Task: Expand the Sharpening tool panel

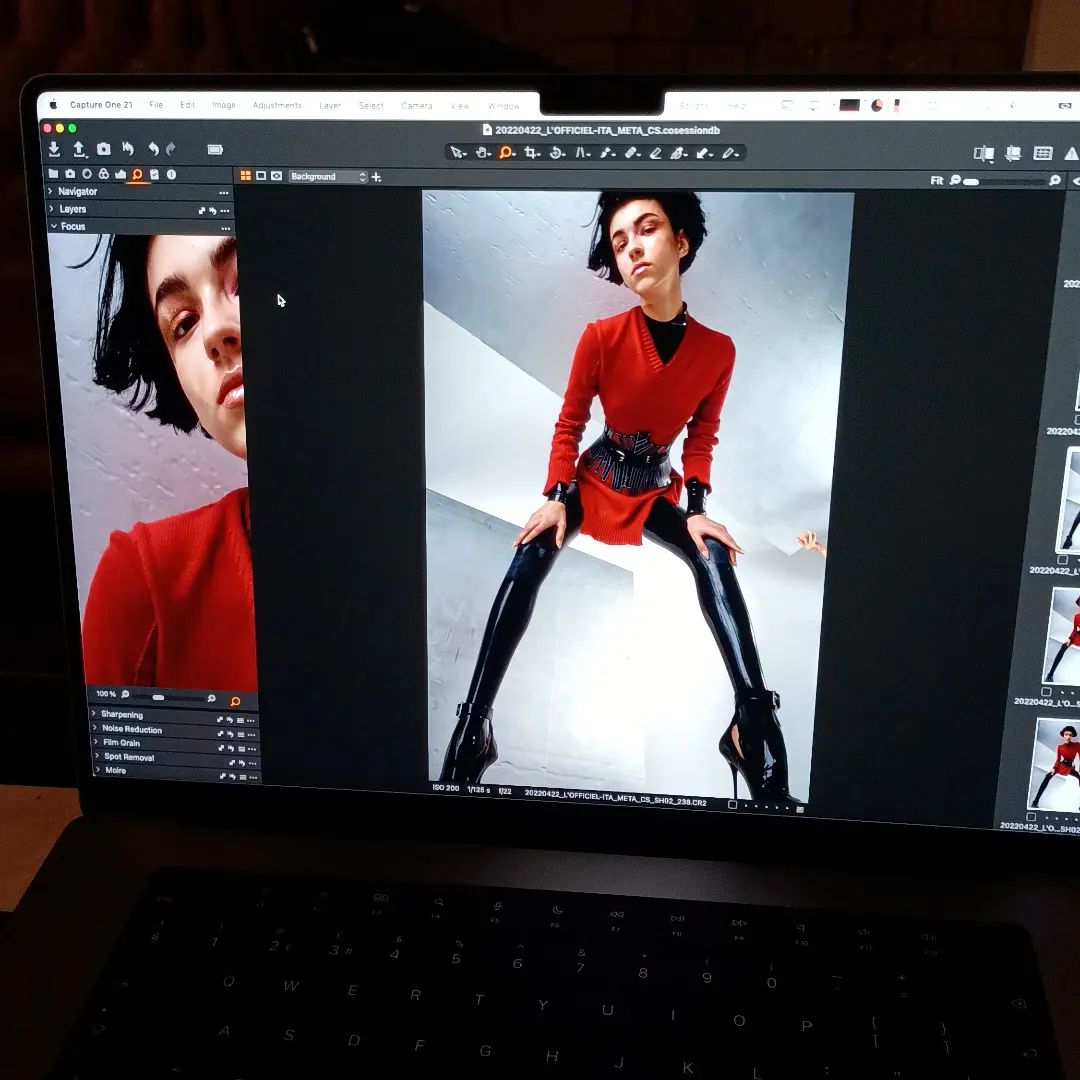Action: [94, 714]
